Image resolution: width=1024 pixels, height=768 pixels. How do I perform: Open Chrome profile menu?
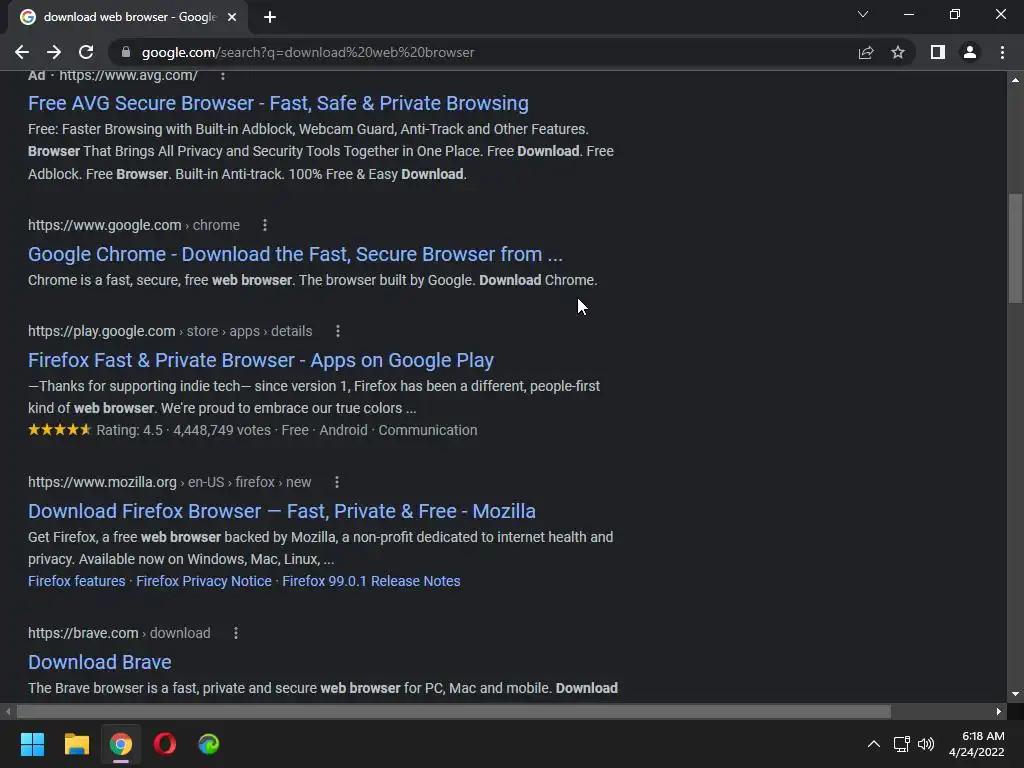coord(970,52)
